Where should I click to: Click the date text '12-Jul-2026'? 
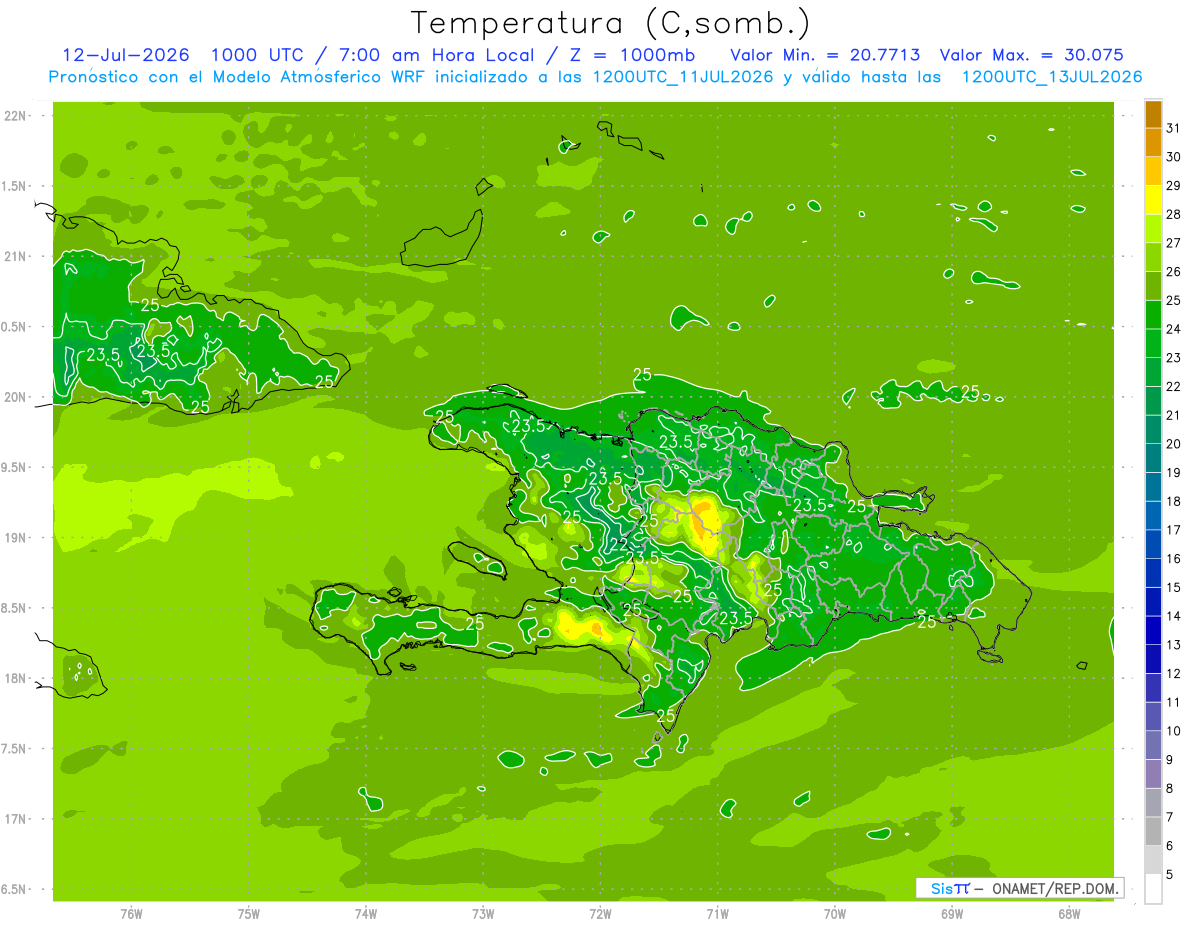pos(125,55)
